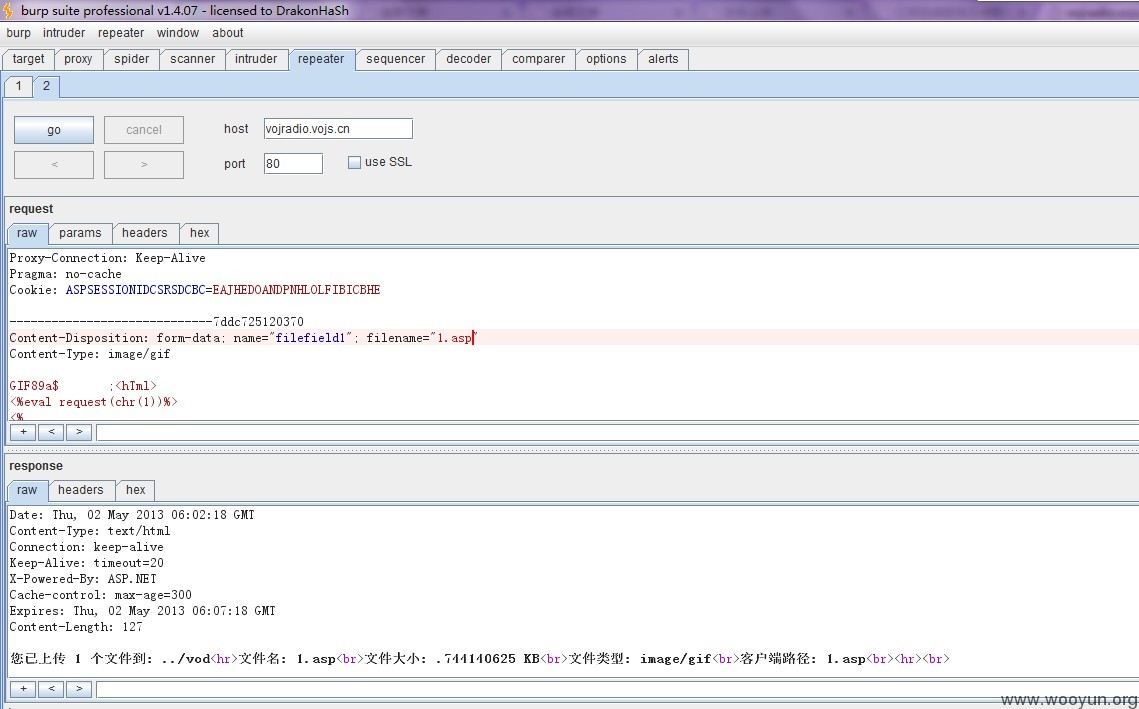Click the multipart boundary 7ddc725120370 line

point(156,322)
